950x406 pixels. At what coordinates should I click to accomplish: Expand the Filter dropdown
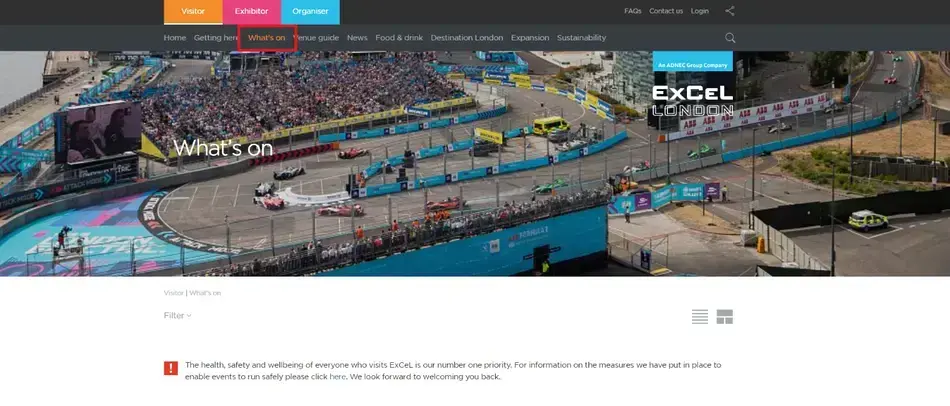[178, 315]
